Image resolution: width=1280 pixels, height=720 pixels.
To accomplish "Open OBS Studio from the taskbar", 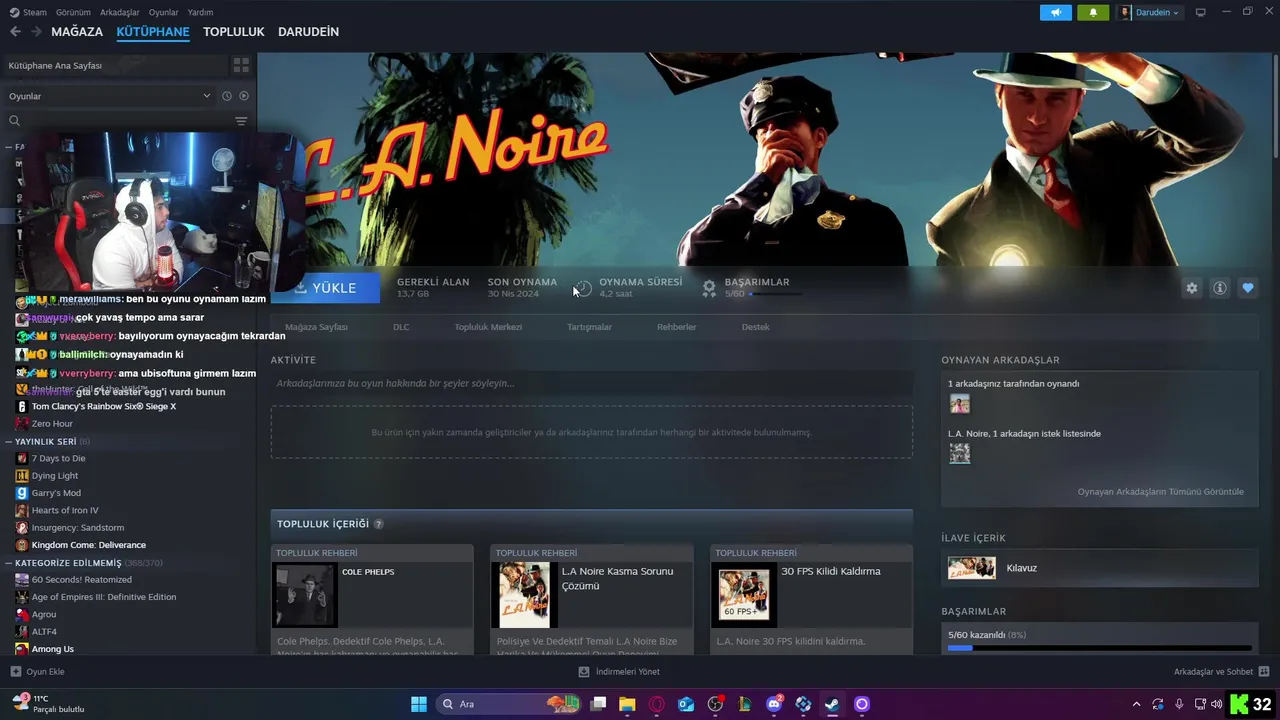I will (x=715, y=704).
